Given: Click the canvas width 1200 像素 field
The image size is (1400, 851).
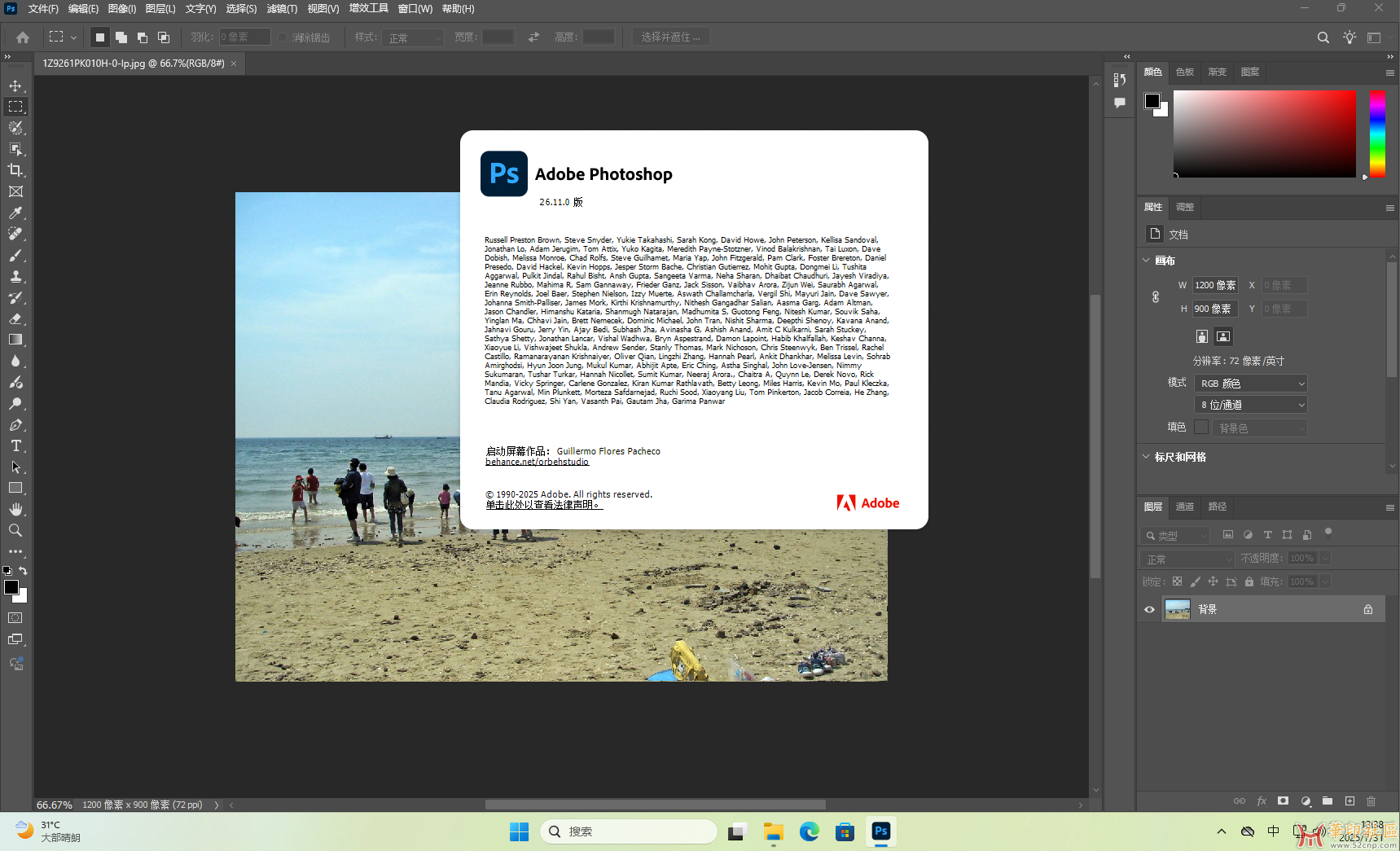Looking at the screenshot, I should pyautogui.click(x=1215, y=285).
